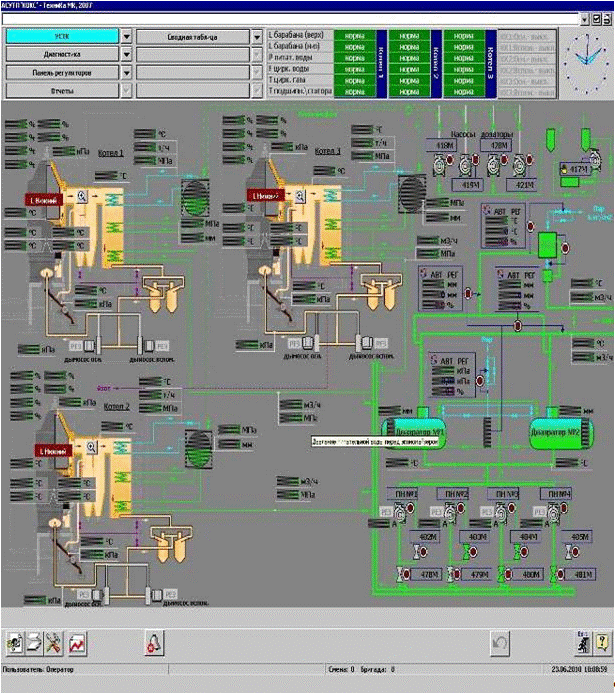This screenshot has width=615, height=693.
Task: Expand the dropdown arrow next to УСТК
Action: pyautogui.click(x=126, y=36)
